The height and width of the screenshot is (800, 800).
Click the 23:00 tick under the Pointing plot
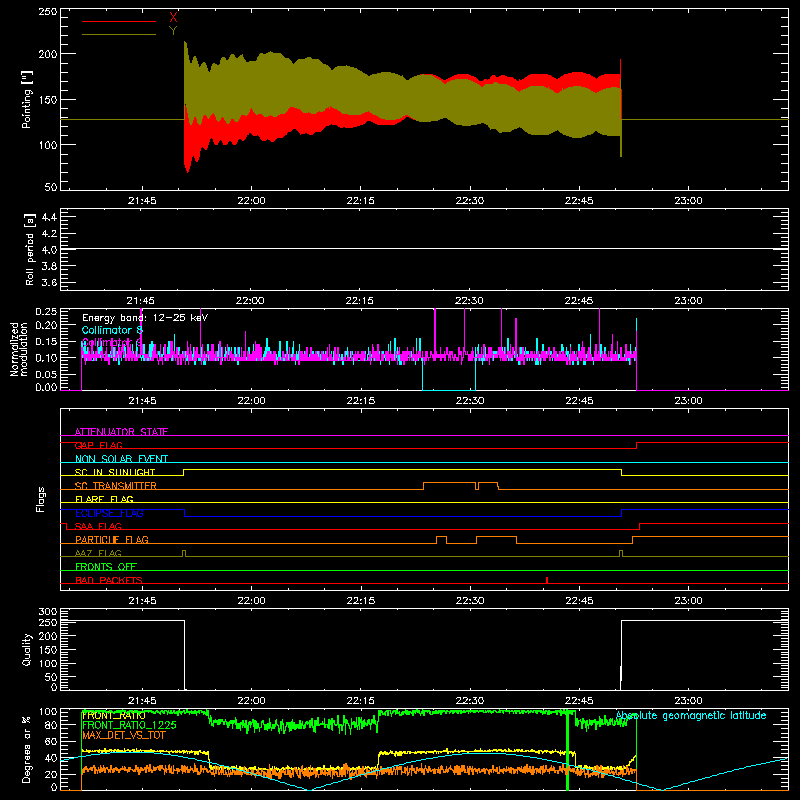point(688,201)
